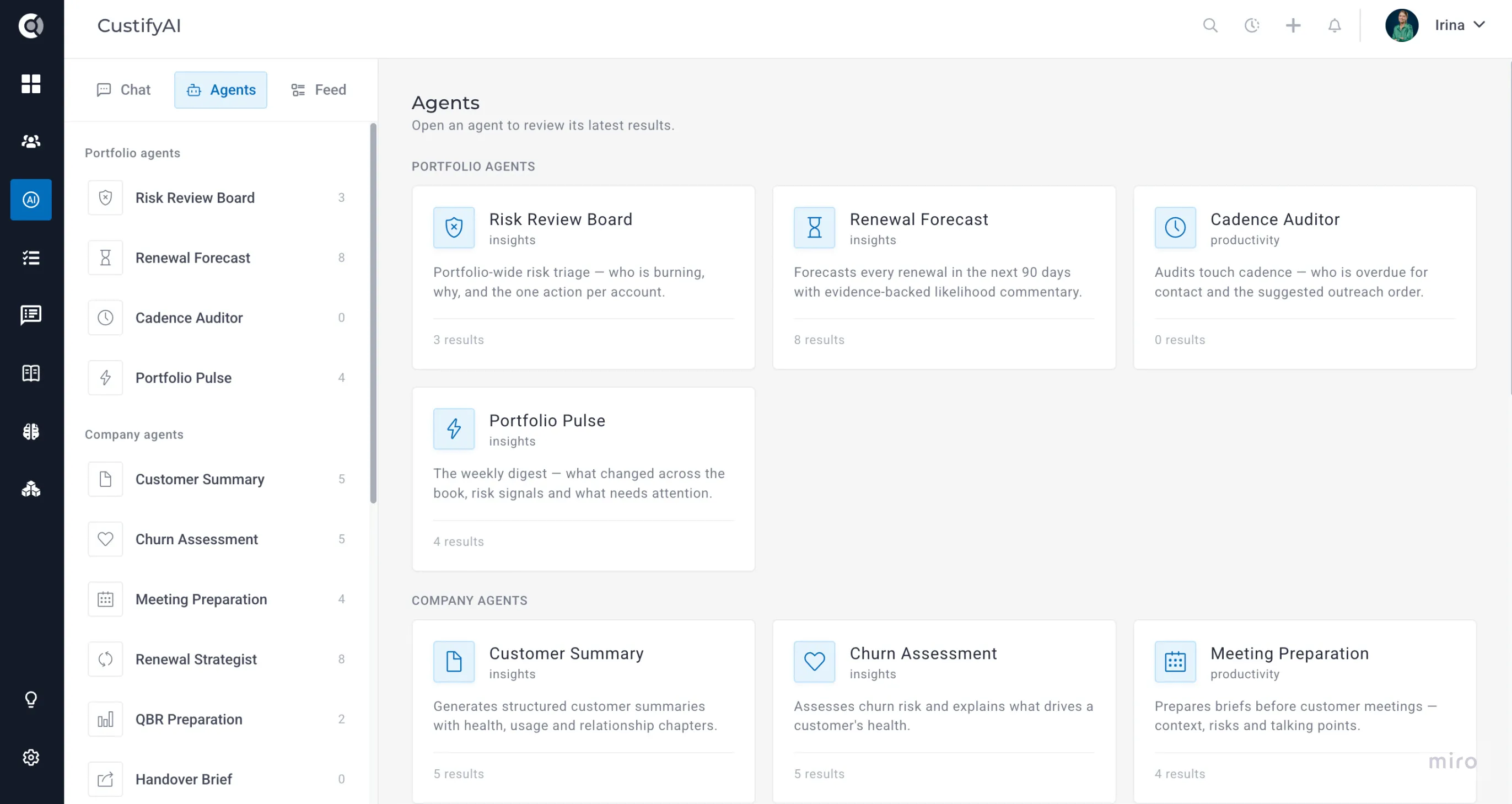Viewport: 1512px width, 804px height.
Task: Select Handover Brief in the agent list
Action: 217,779
